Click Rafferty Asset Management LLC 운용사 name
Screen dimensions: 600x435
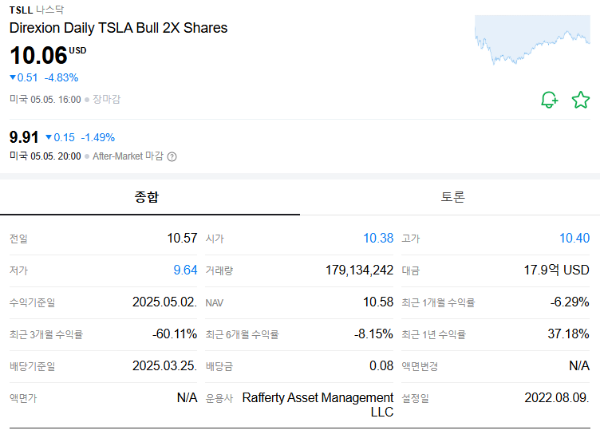point(318,405)
